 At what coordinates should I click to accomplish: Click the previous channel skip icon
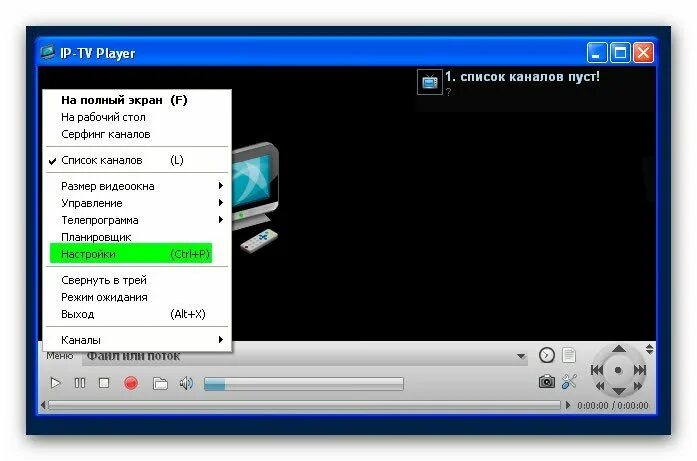click(597, 369)
